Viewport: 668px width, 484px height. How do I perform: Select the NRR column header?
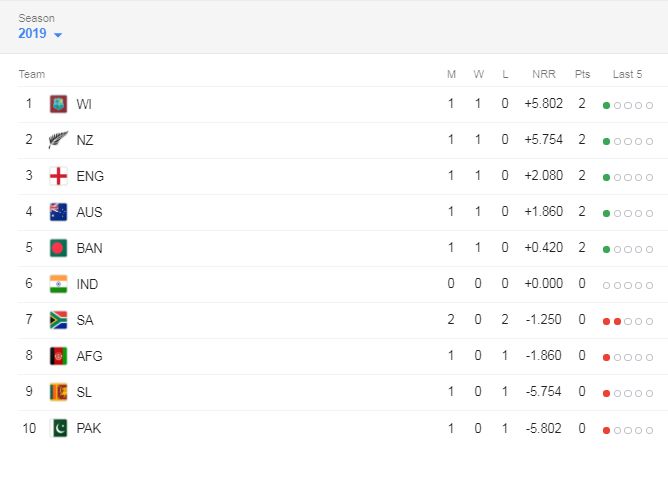pos(544,74)
